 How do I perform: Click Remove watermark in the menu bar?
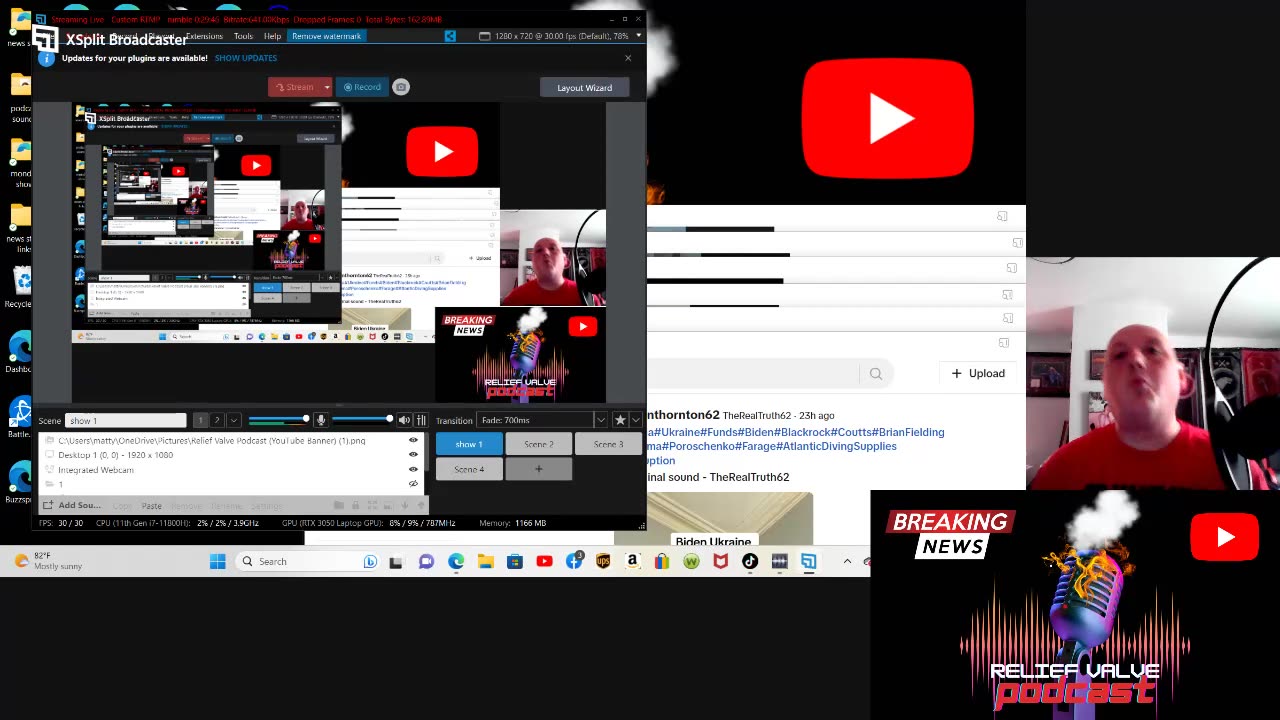coord(326,36)
